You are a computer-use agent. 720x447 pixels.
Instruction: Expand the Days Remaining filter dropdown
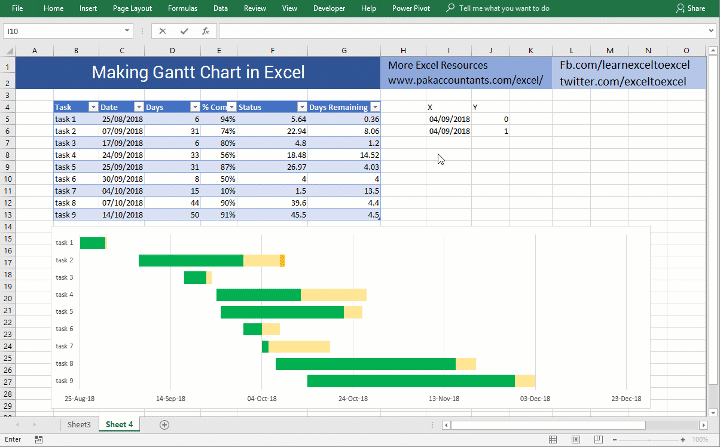click(375, 107)
